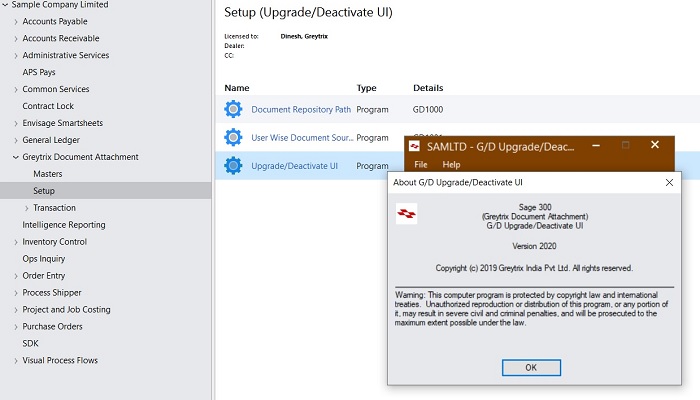Expand the General Ledger node
The image size is (700, 400).
pyautogui.click(x=16, y=140)
